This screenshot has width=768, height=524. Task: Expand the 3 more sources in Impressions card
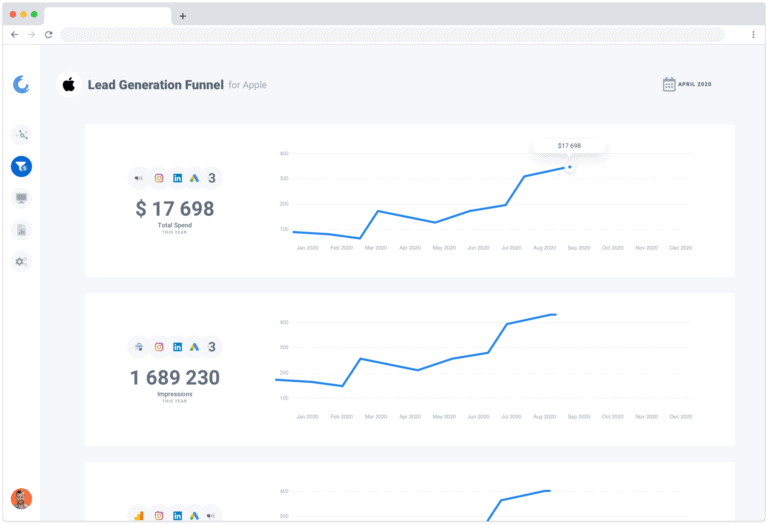(x=212, y=347)
